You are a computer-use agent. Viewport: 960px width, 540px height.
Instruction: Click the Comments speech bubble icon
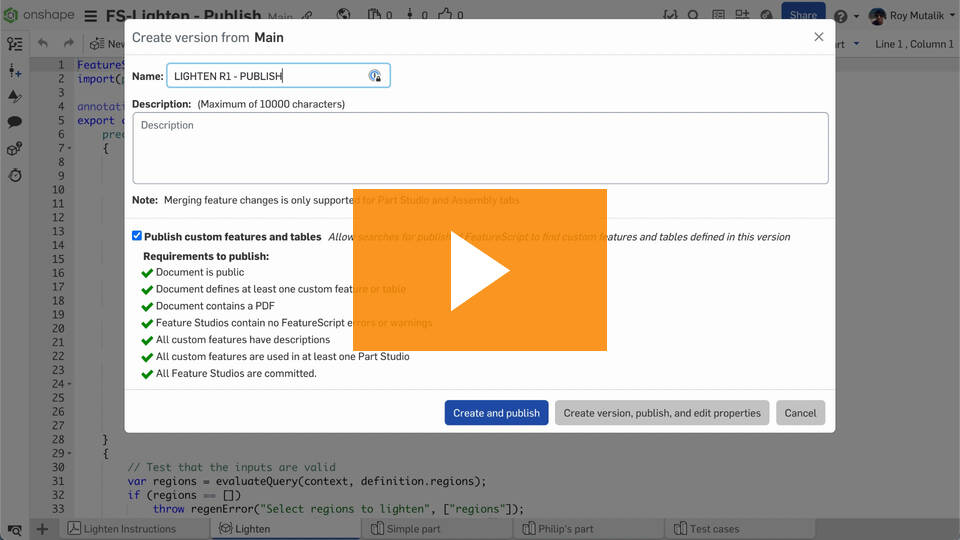pyautogui.click(x=15, y=122)
